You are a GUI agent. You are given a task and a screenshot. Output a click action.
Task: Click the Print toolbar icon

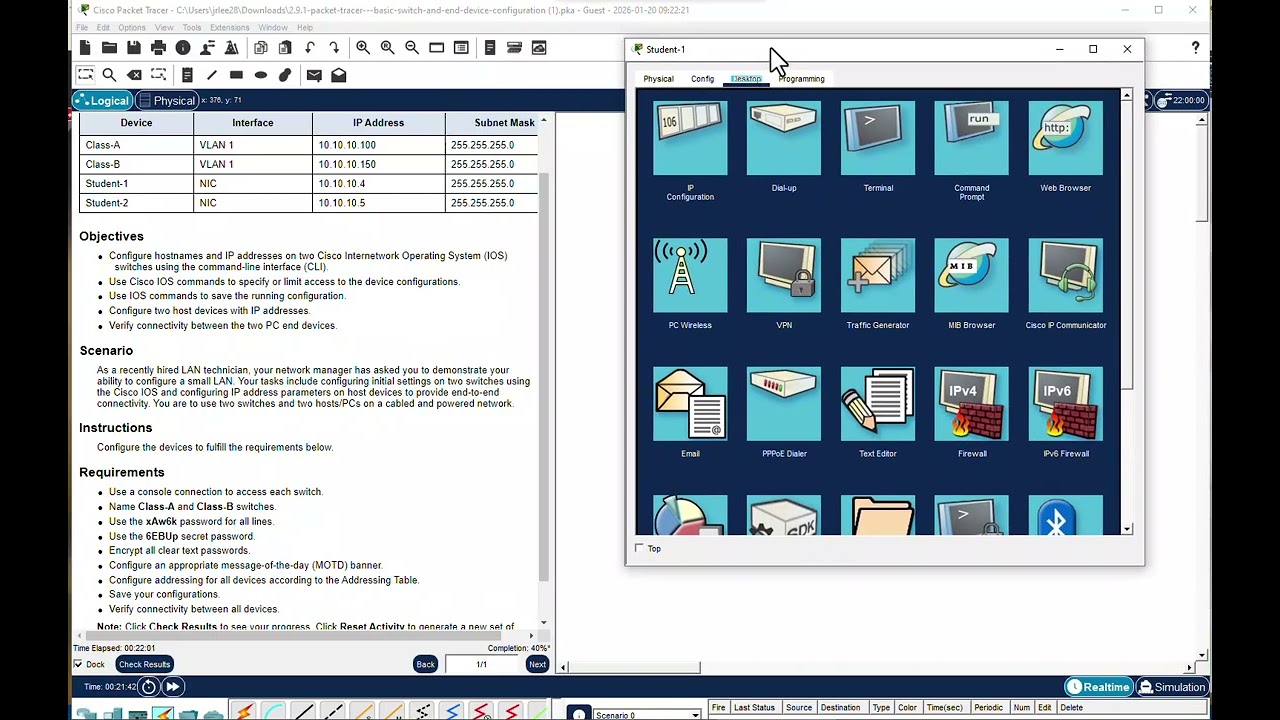point(158,48)
